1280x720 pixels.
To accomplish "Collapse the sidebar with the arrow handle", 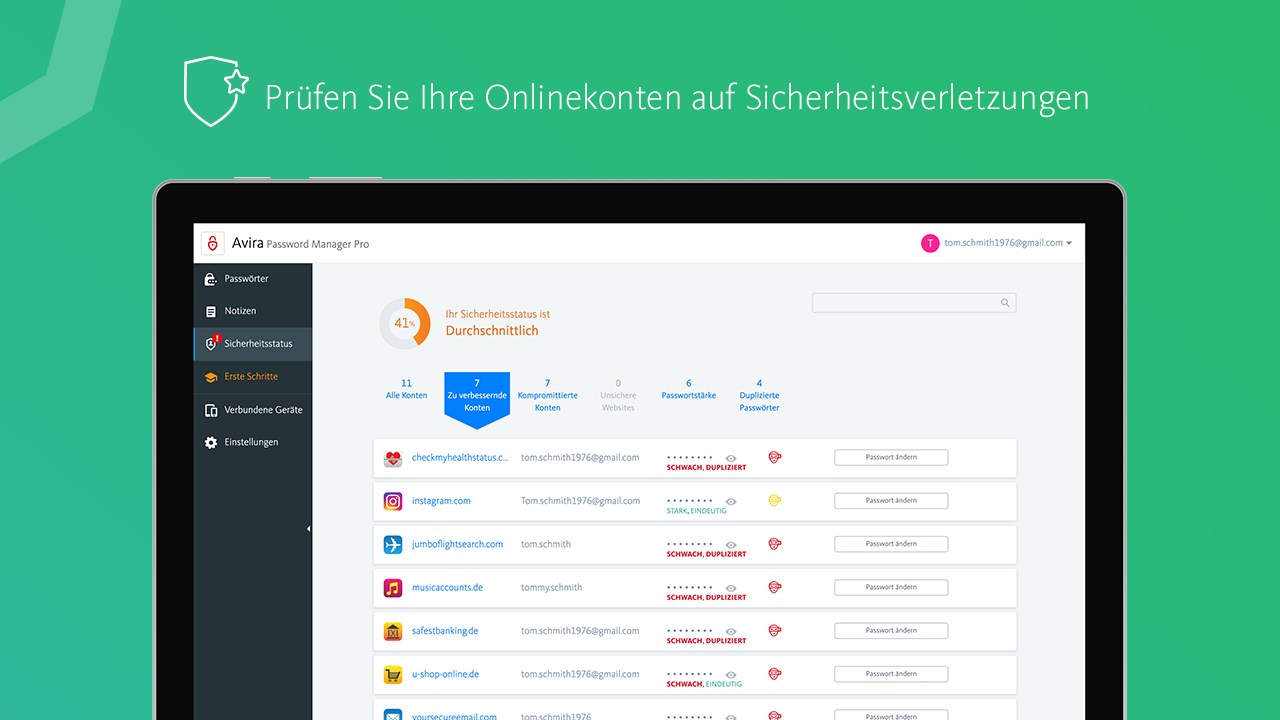I will (308, 528).
